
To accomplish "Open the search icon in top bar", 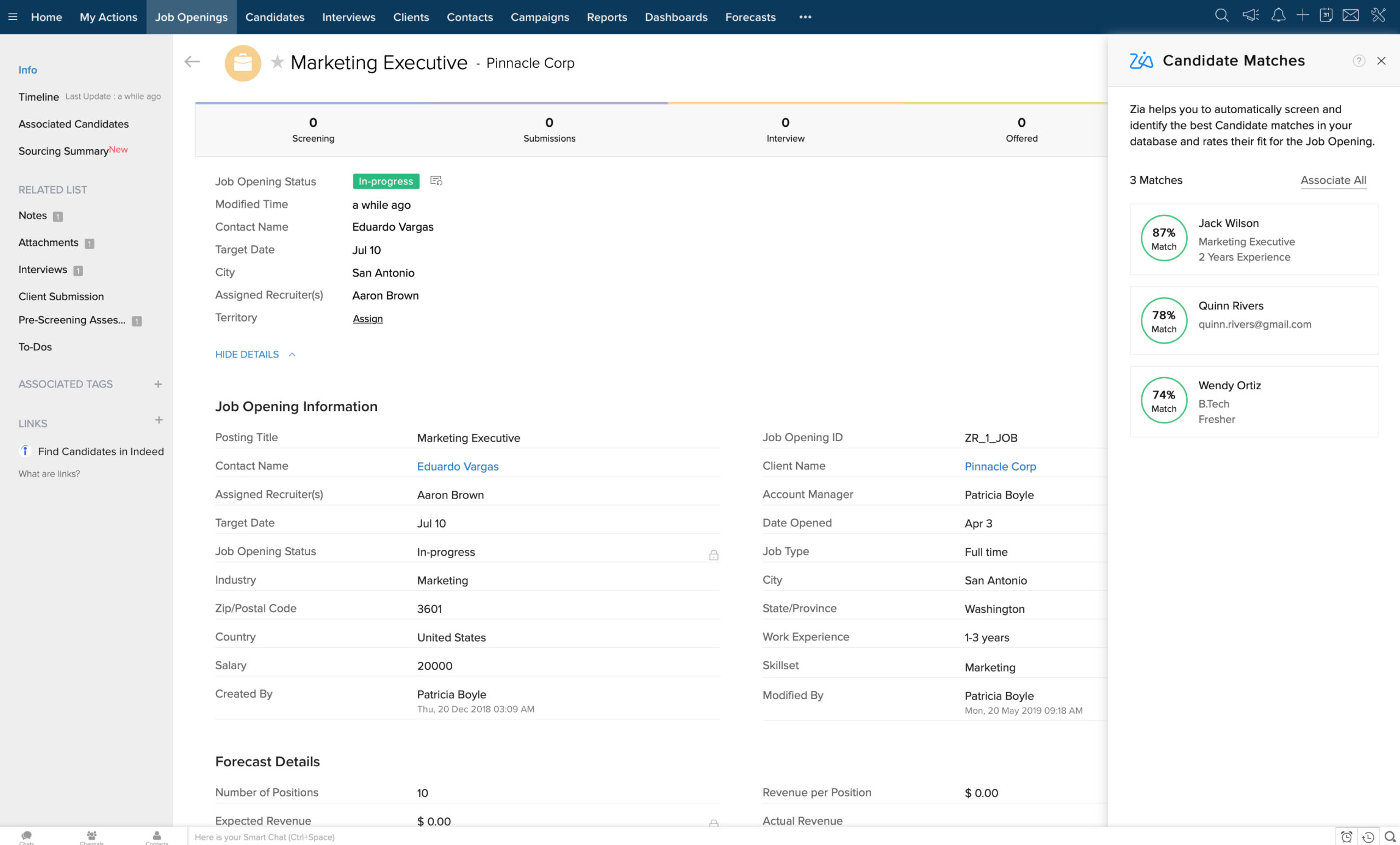I will [1221, 15].
